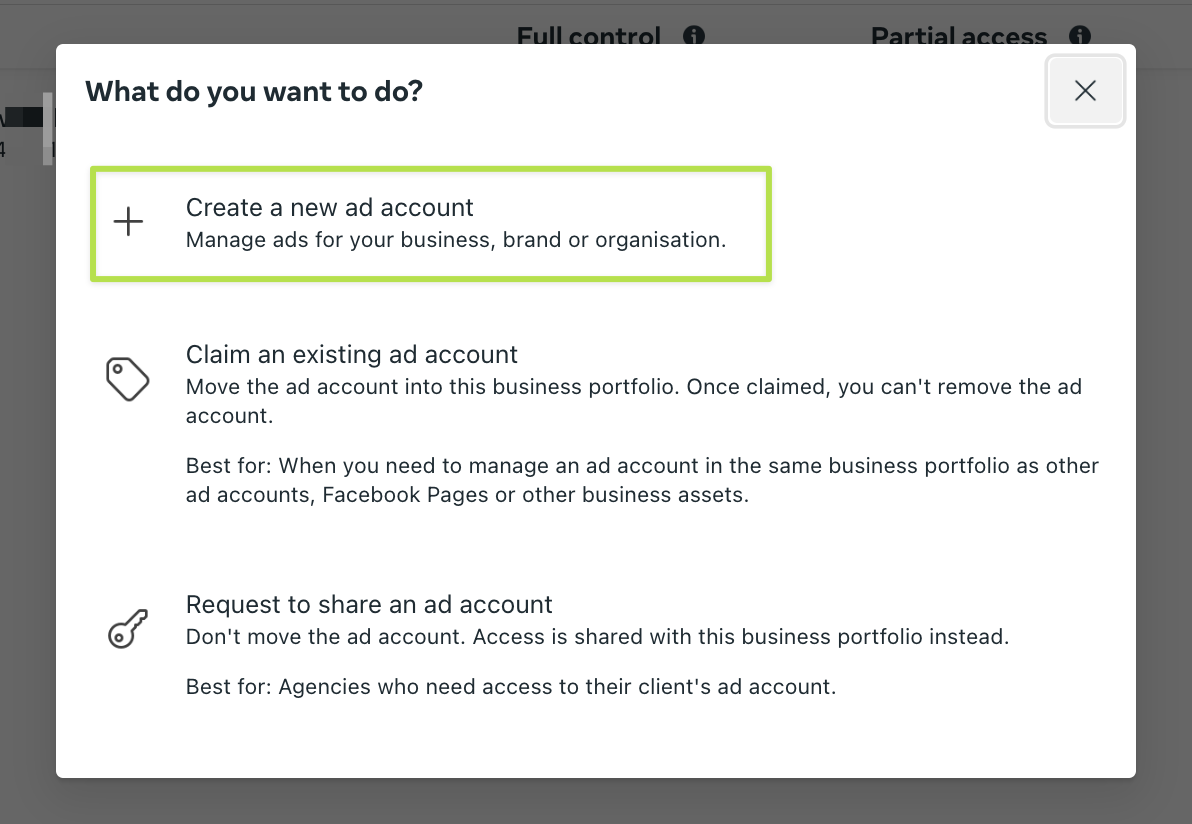Click 'Access is shared with this business portfolio' text
The height and width of the screenshot is (824, 1192).
(x=742, y=636)
